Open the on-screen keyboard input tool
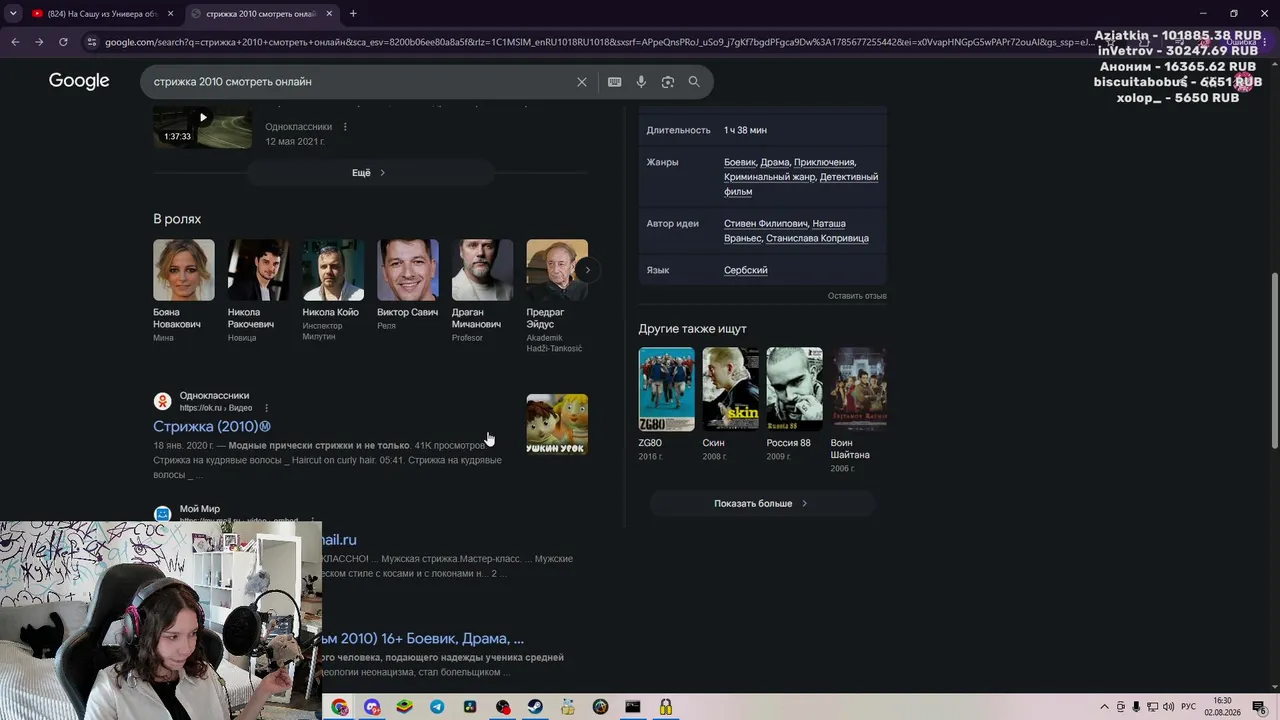This screenshot has height=720, width=1280. [x=615, y=82]
